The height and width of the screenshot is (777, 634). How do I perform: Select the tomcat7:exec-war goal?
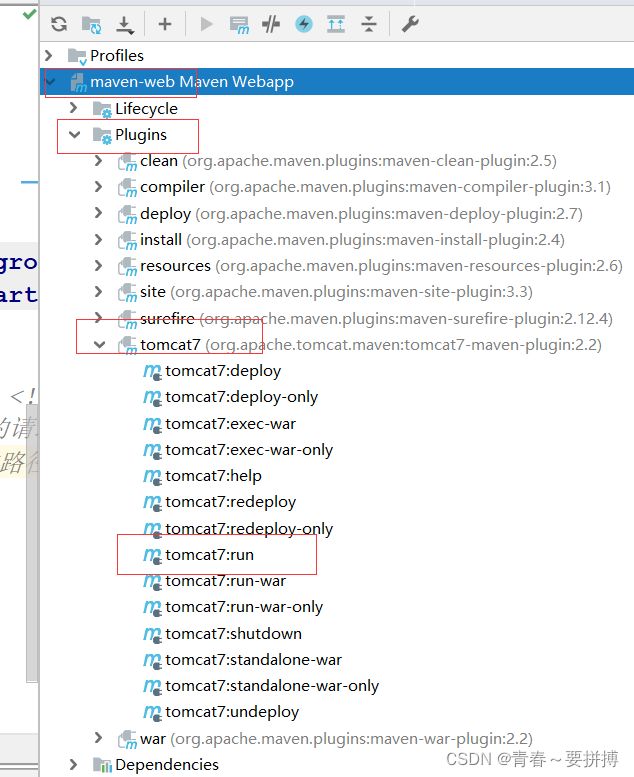point(231,424)
